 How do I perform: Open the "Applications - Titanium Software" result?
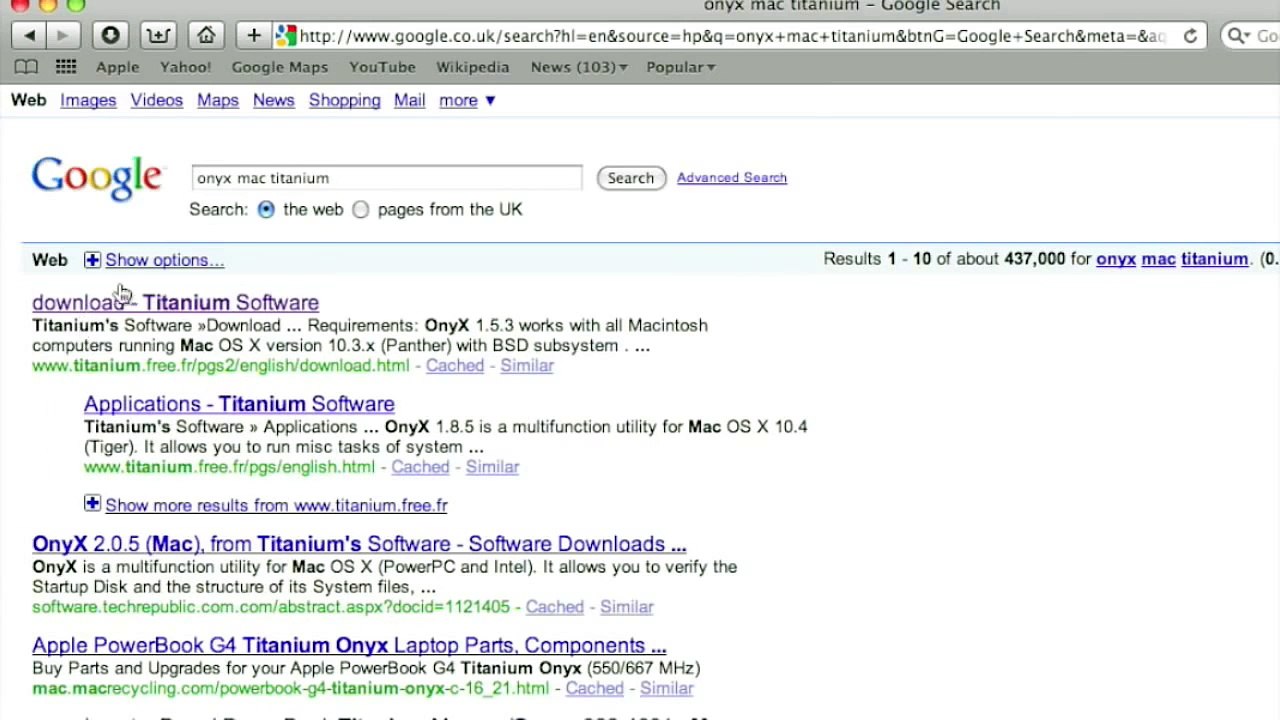pos(239,404)
